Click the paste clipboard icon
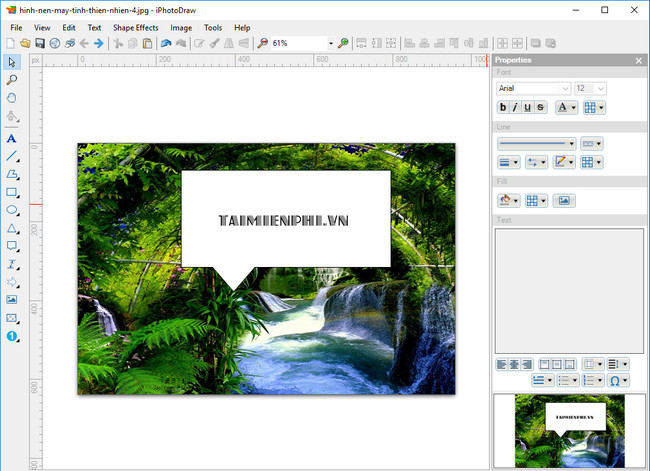Image resolution: width=650 pixels, height=471 pixels. (x=147, y=43)
